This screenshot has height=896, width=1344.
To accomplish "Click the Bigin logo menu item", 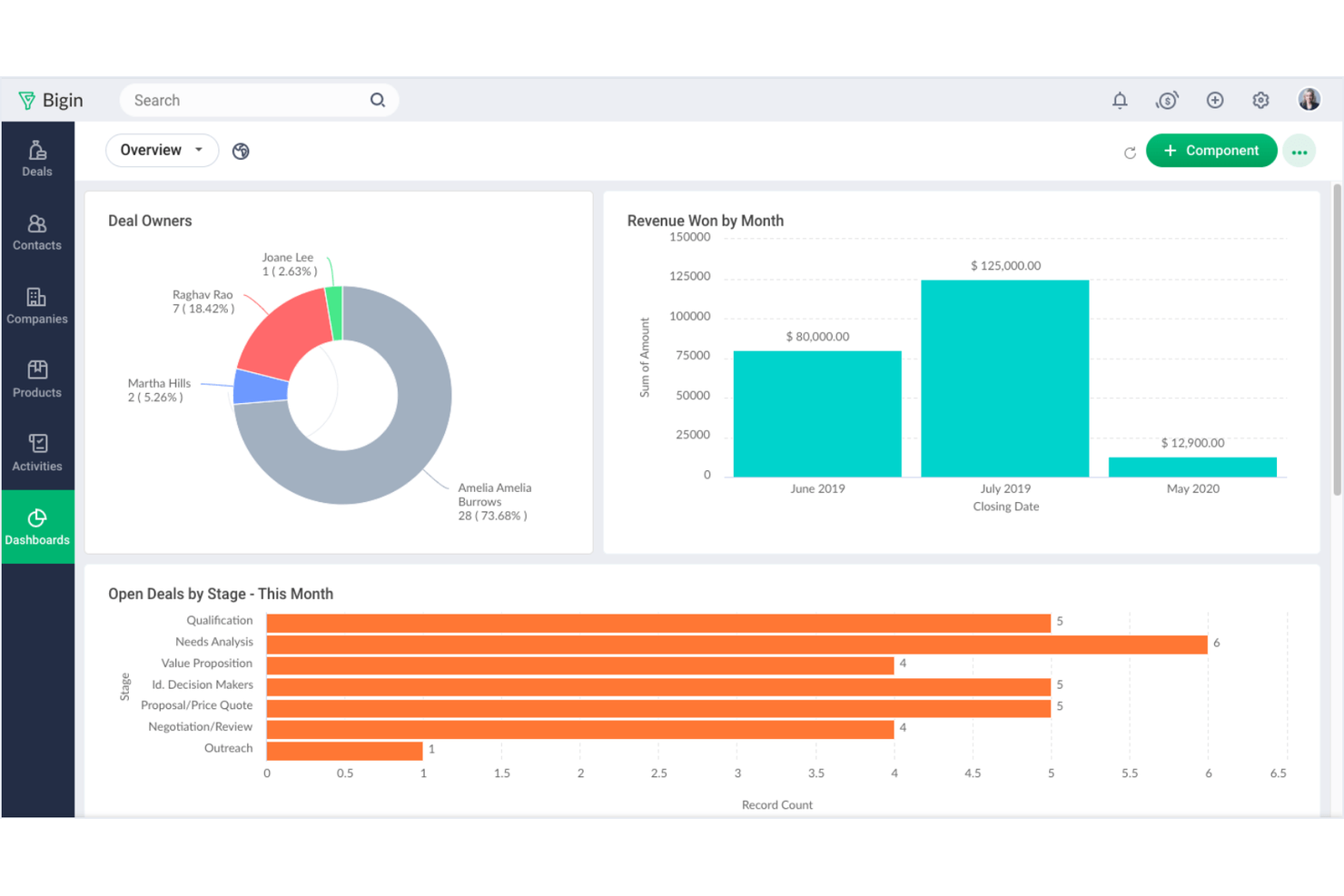I will pos(50,100).
